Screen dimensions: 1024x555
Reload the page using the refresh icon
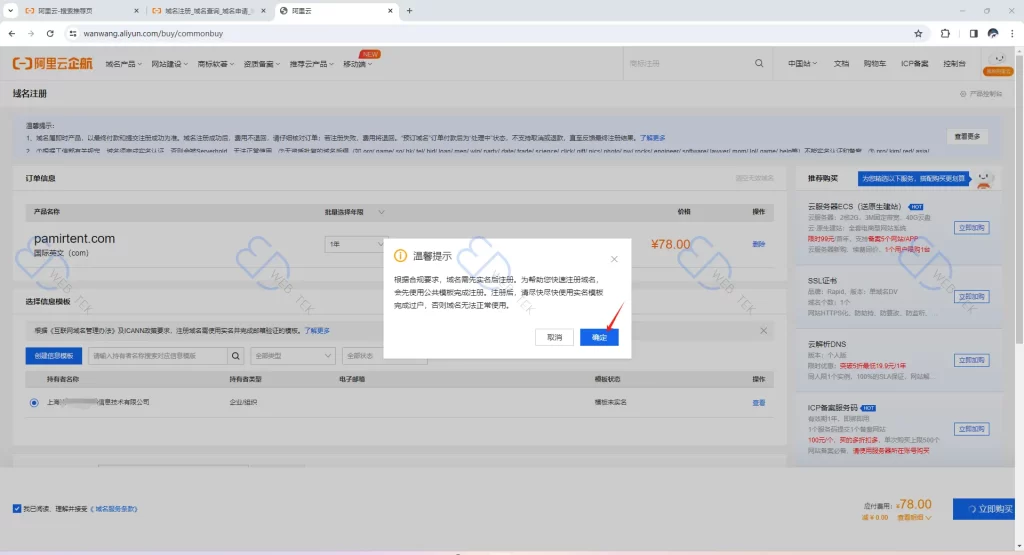tap(50, 33)
